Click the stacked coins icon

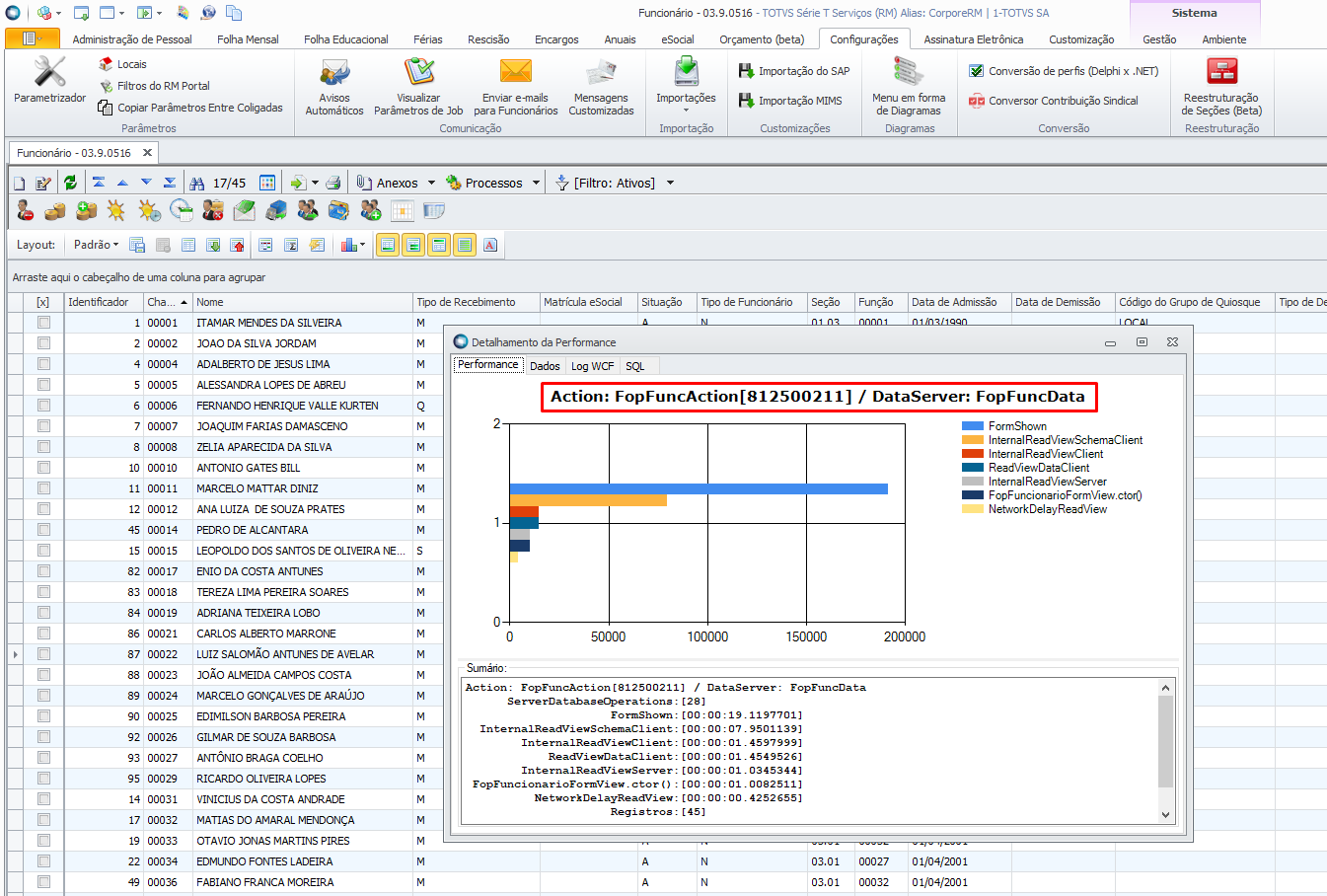[55, 210]
